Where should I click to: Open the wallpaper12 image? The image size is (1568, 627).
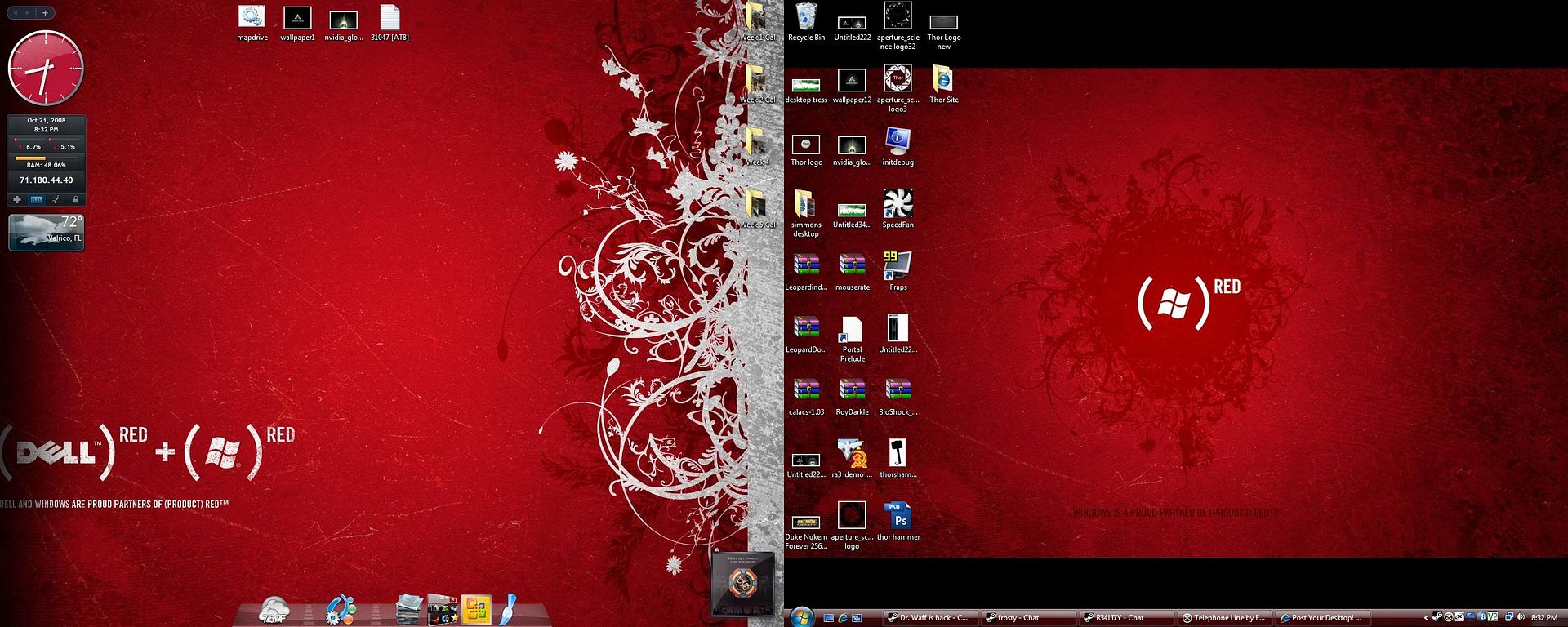click(x=852, y=85)
